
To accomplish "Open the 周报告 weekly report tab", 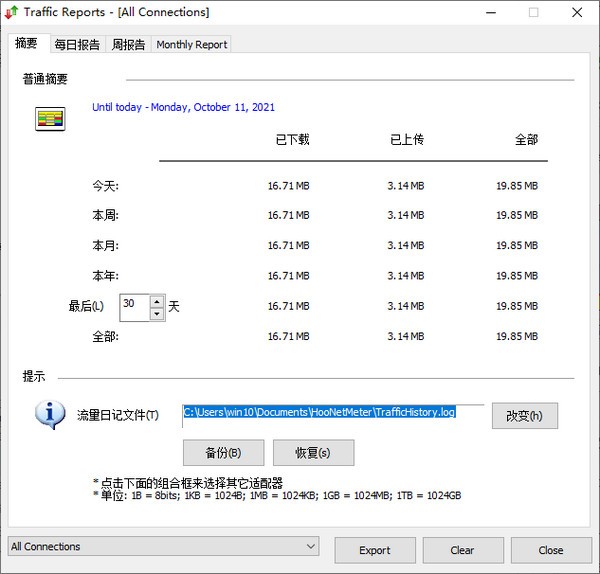I will point(127,45).
